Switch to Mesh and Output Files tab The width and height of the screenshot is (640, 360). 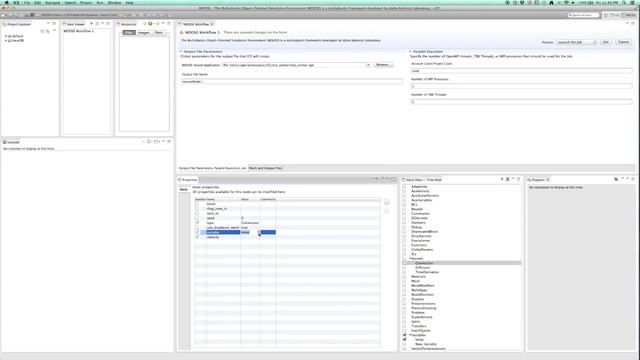pyautogui.click(x=266, y=168)
